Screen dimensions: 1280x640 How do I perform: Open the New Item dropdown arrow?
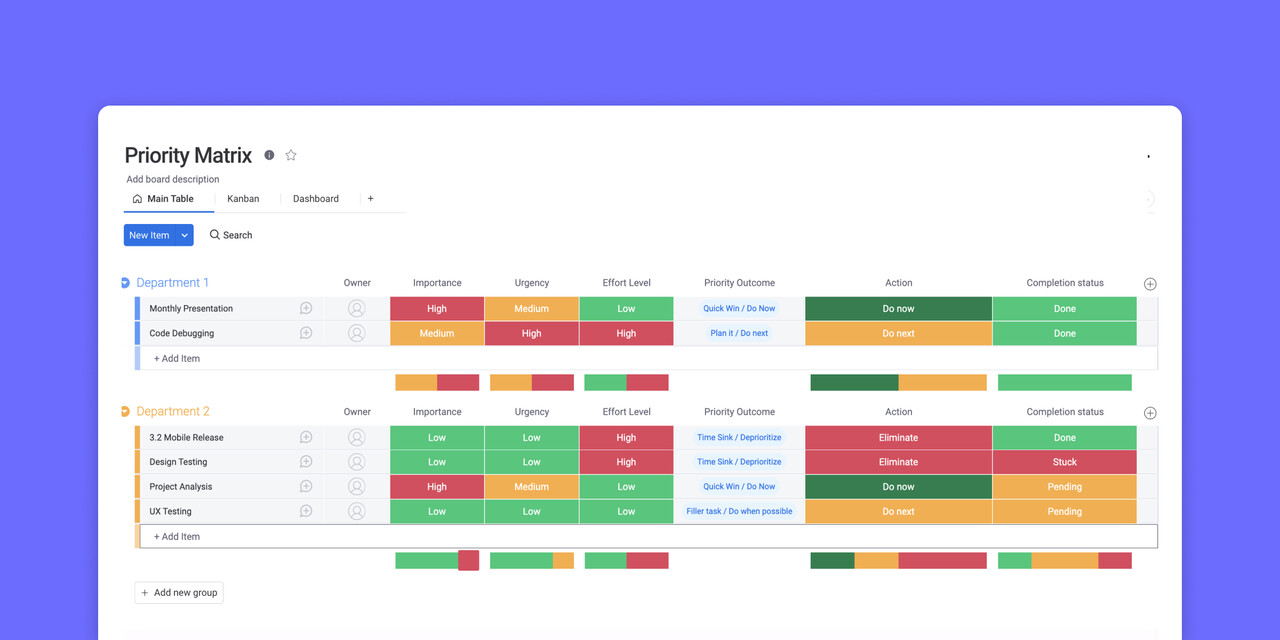(x=184, y=234)
